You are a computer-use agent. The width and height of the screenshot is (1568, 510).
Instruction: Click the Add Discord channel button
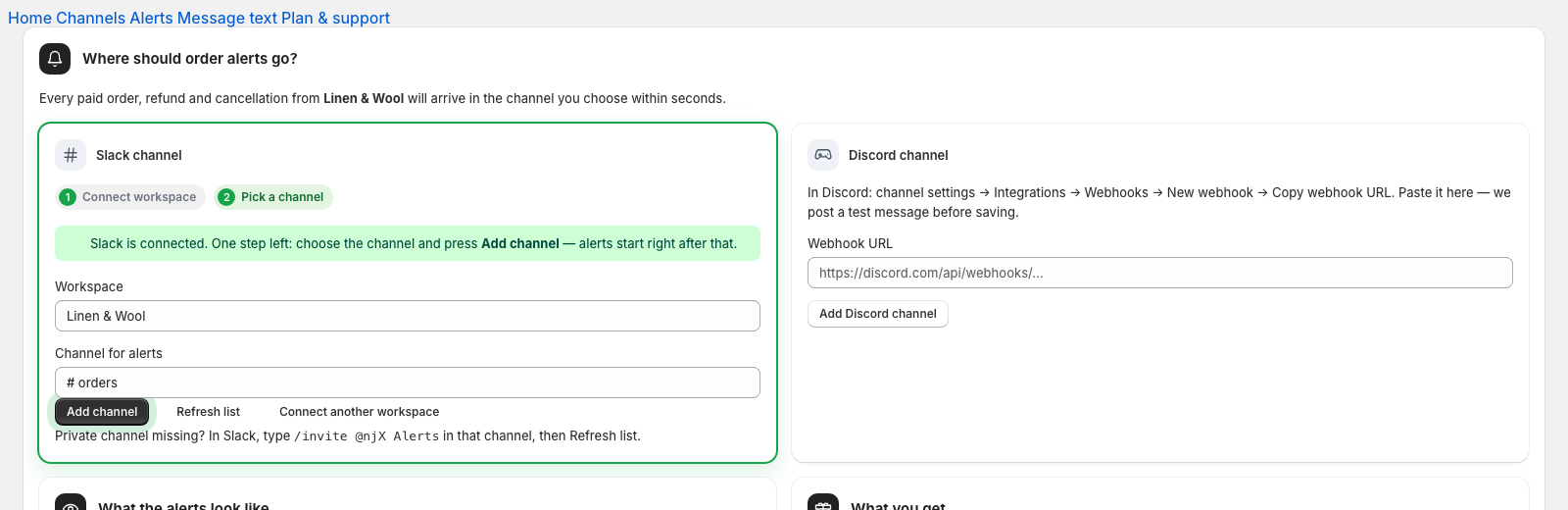[x=878, y=314]
